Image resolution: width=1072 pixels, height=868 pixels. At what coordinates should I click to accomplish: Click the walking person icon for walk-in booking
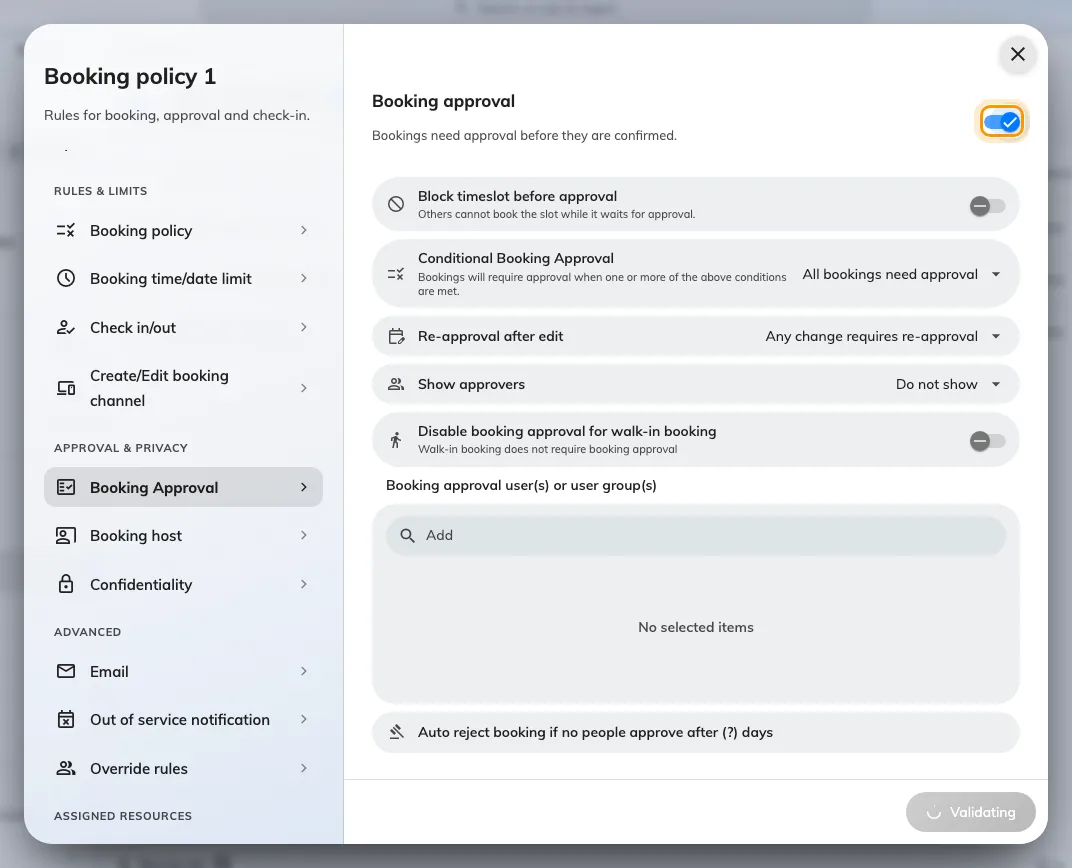click(396, 440)
